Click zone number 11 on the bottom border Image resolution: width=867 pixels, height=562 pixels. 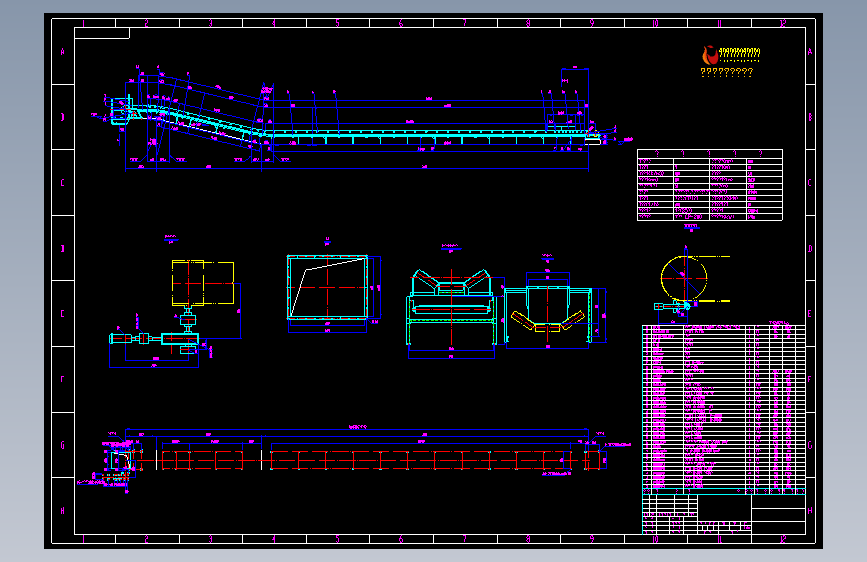click(x=719, y=539)
